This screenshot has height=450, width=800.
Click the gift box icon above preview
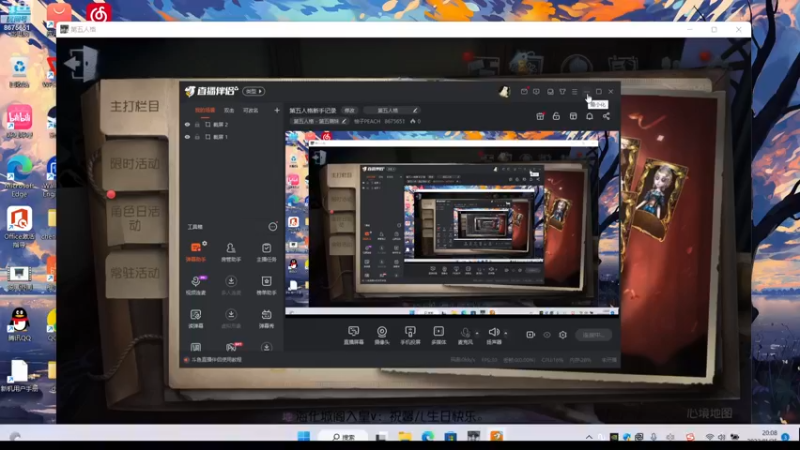[x=540, y=116]
